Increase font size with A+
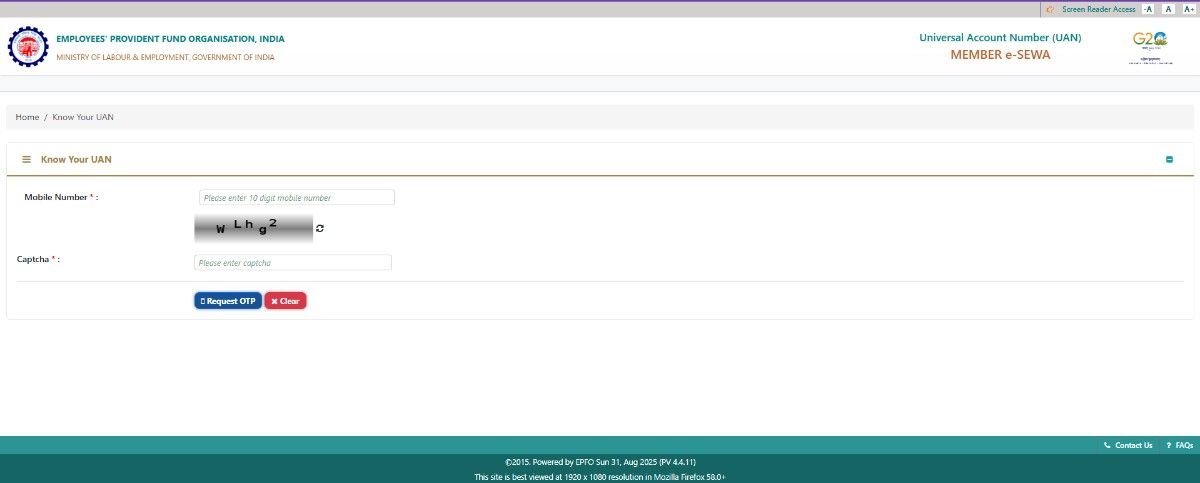The image size is (1200, 483). [x=1188, y=9]
